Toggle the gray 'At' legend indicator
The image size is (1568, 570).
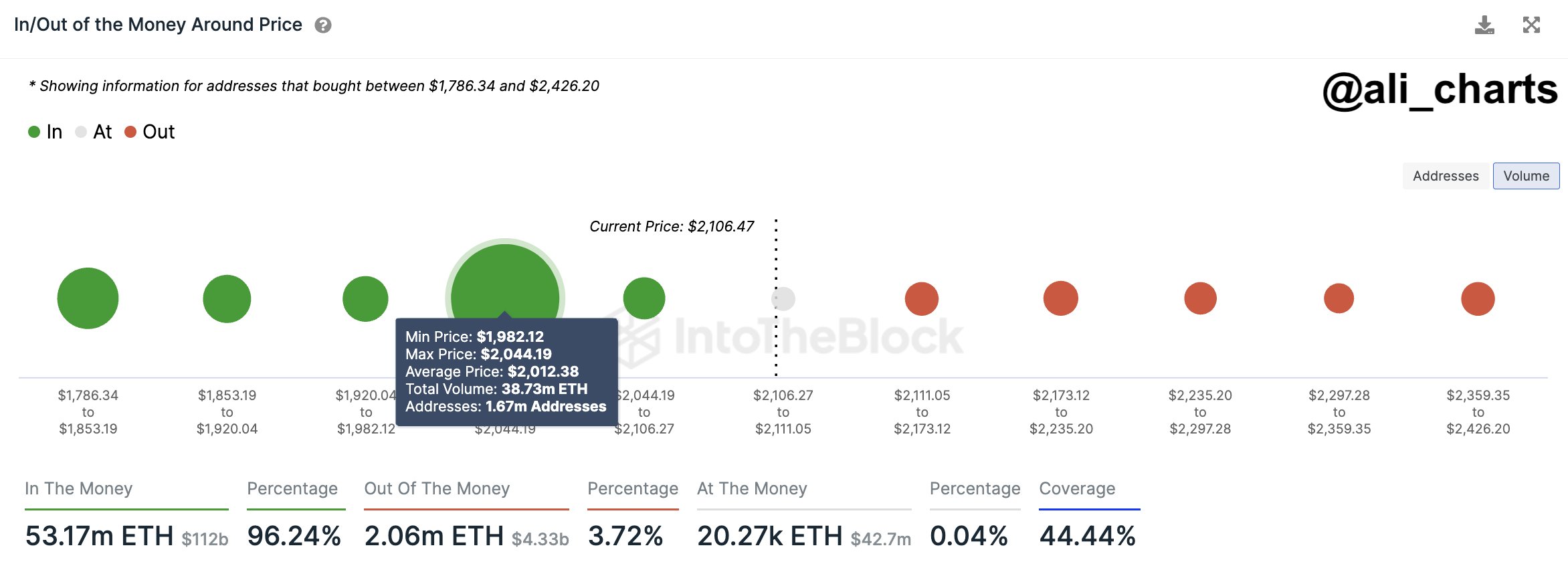(82, 132)
